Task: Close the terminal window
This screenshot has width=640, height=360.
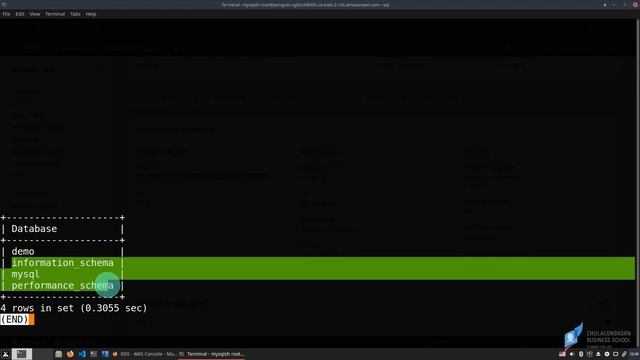Action: [635, 4]
